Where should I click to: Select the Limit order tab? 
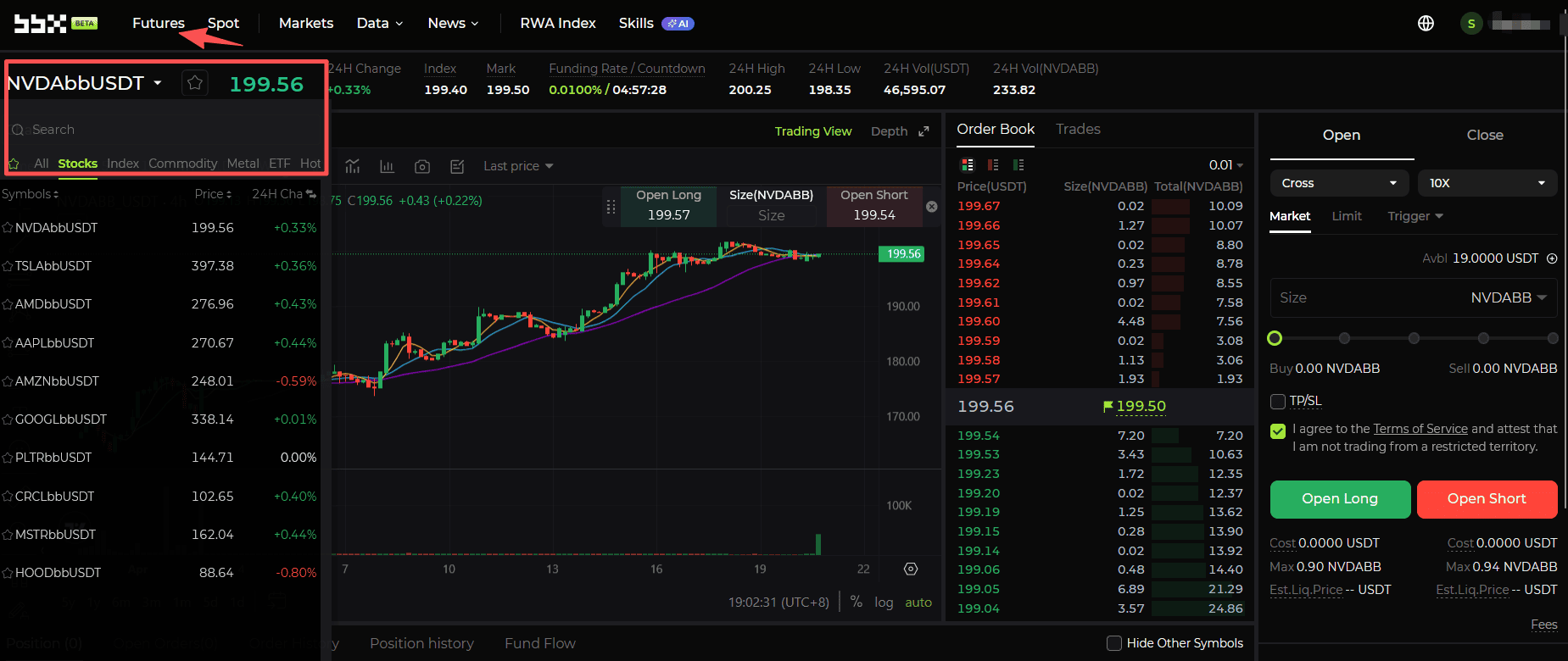pyautogui.click(x=1346, y=216)
